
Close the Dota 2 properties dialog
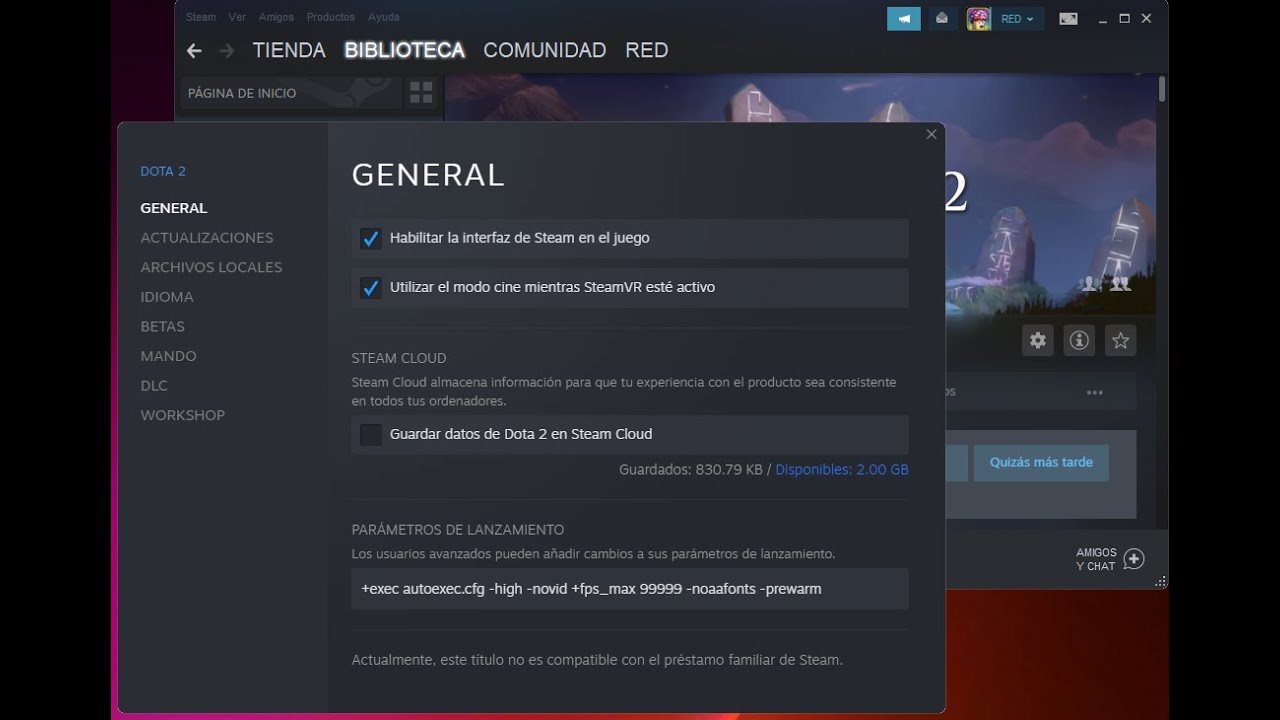(931, 134)
